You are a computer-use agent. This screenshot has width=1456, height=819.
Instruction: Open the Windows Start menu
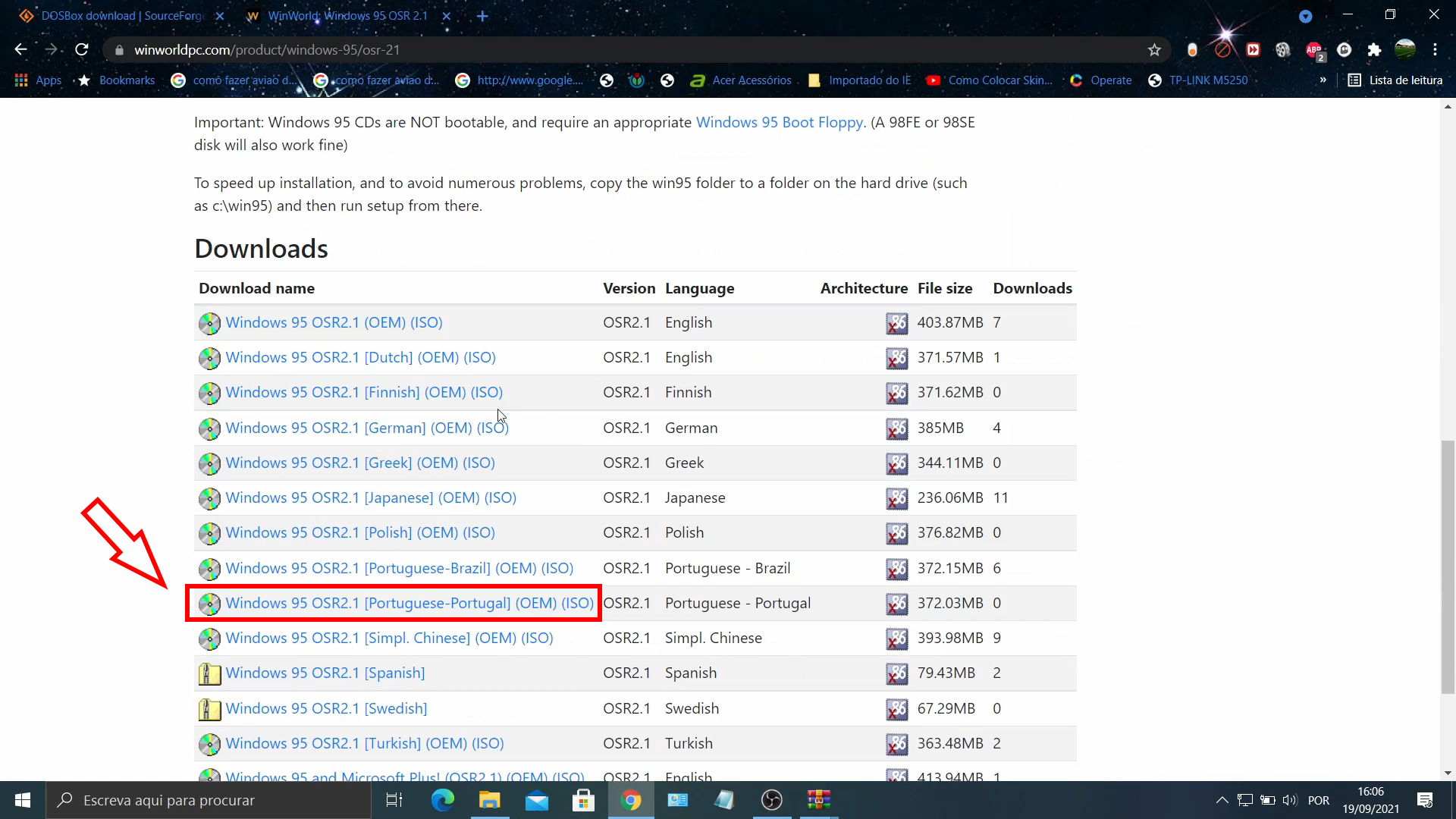23,800
